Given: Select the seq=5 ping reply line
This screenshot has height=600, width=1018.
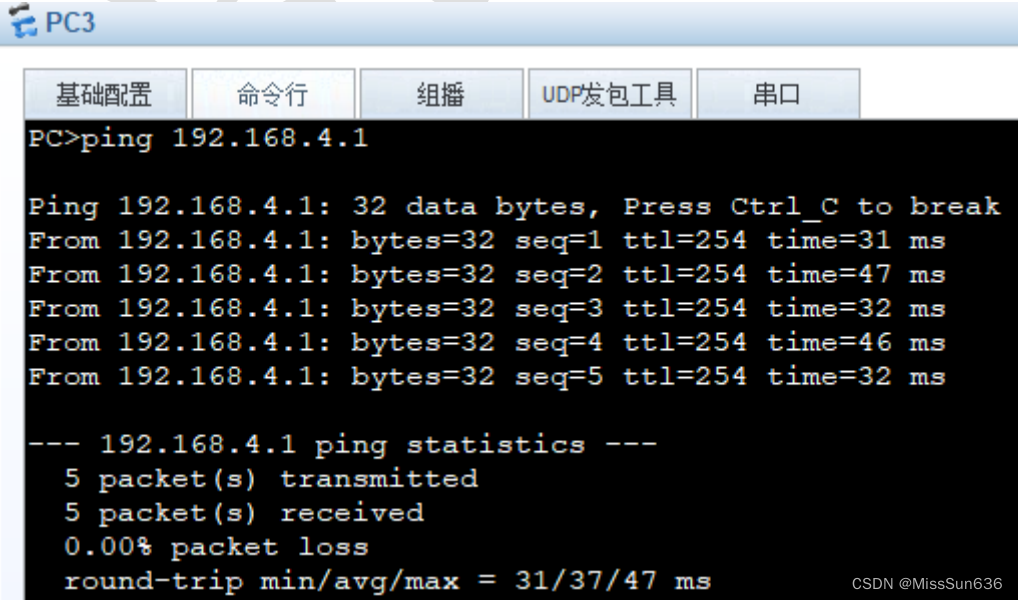Looking at the screenshot, I should [x=486, y=377].
